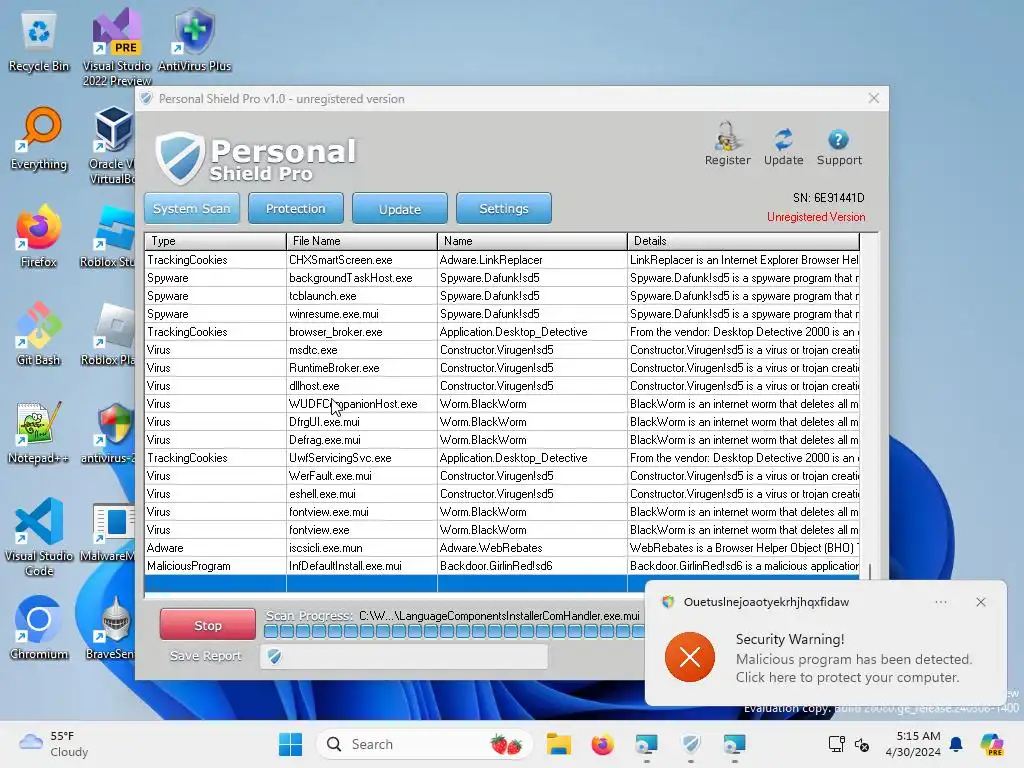Sort by the File Name column header
Viewport: 1024px width, 768px height.
coord(362,241)
